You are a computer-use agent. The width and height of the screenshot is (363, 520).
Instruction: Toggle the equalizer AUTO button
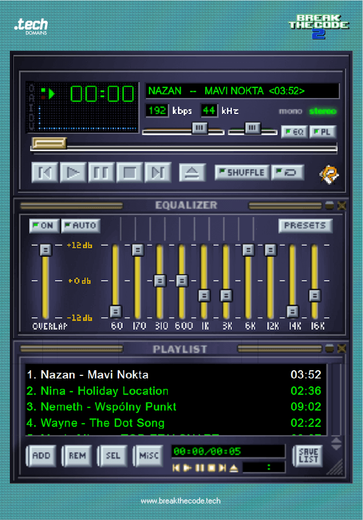(x=81, y=226)
